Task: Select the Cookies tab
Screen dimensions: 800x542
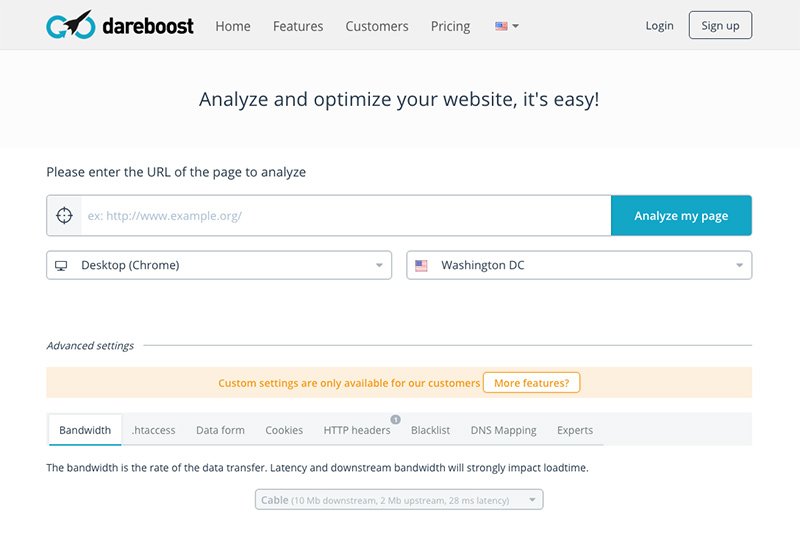Action: click(x=284, y=430)
